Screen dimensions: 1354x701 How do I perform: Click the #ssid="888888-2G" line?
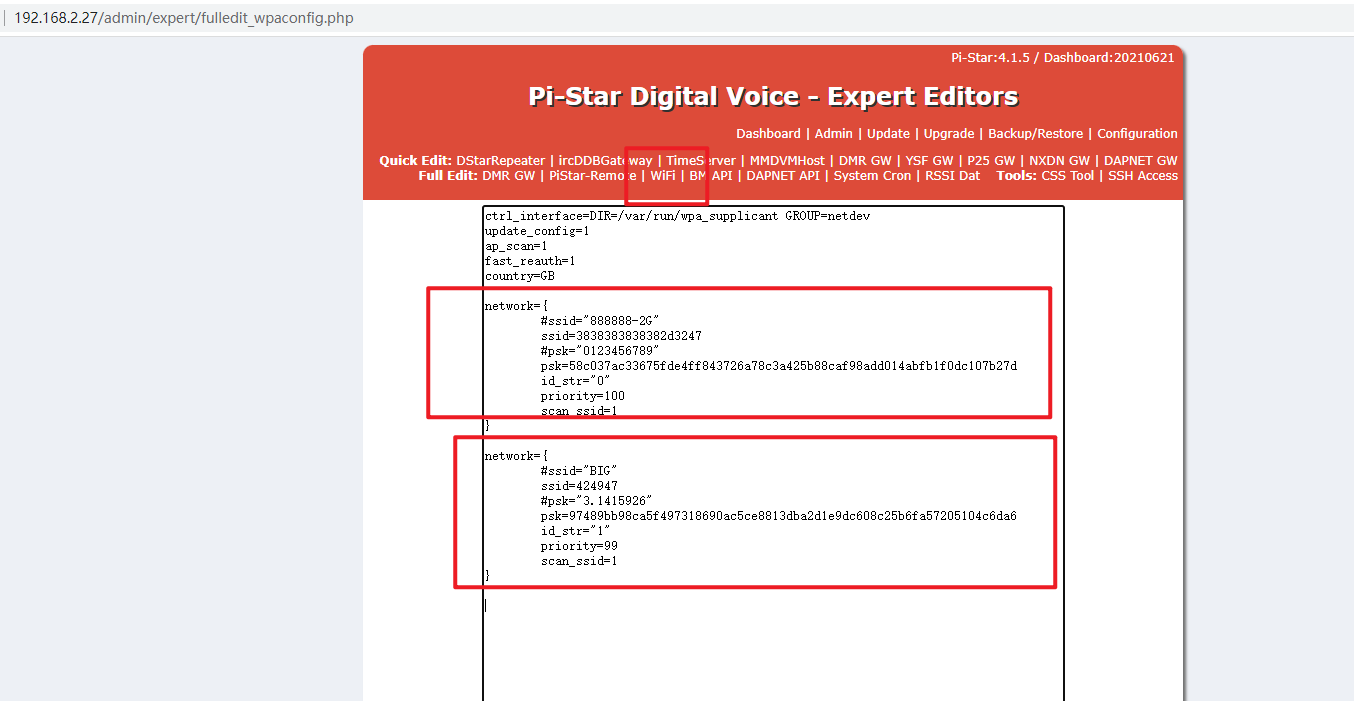point(600,321)
